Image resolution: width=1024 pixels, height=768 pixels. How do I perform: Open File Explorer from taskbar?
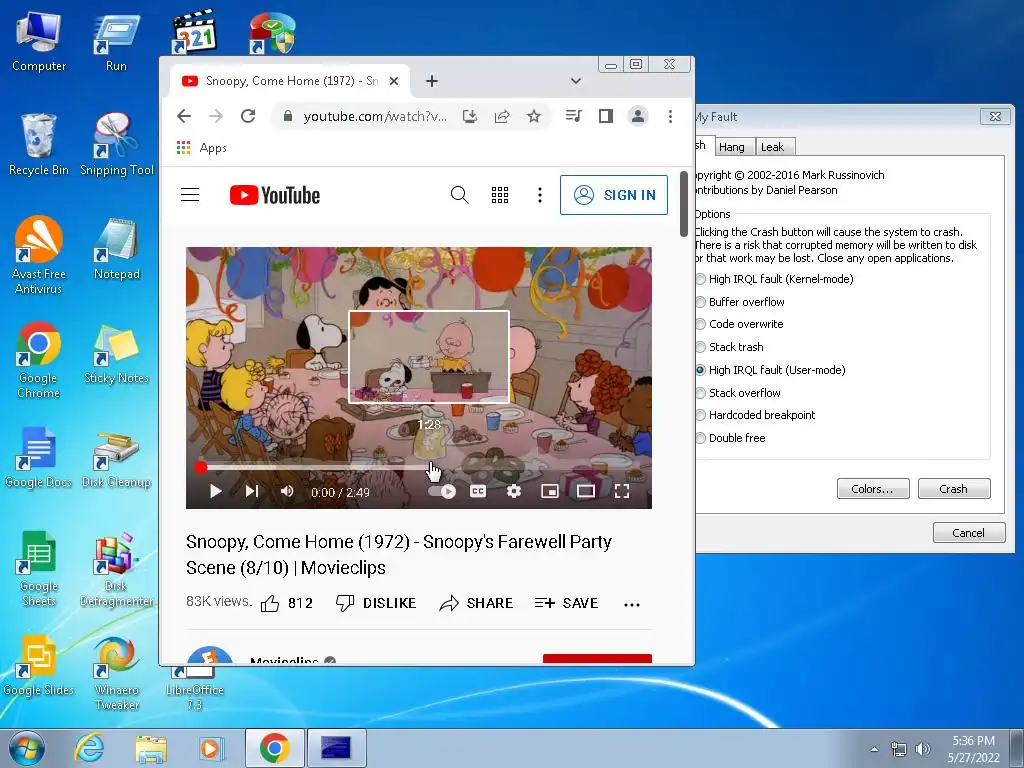[x=151, y=748]
